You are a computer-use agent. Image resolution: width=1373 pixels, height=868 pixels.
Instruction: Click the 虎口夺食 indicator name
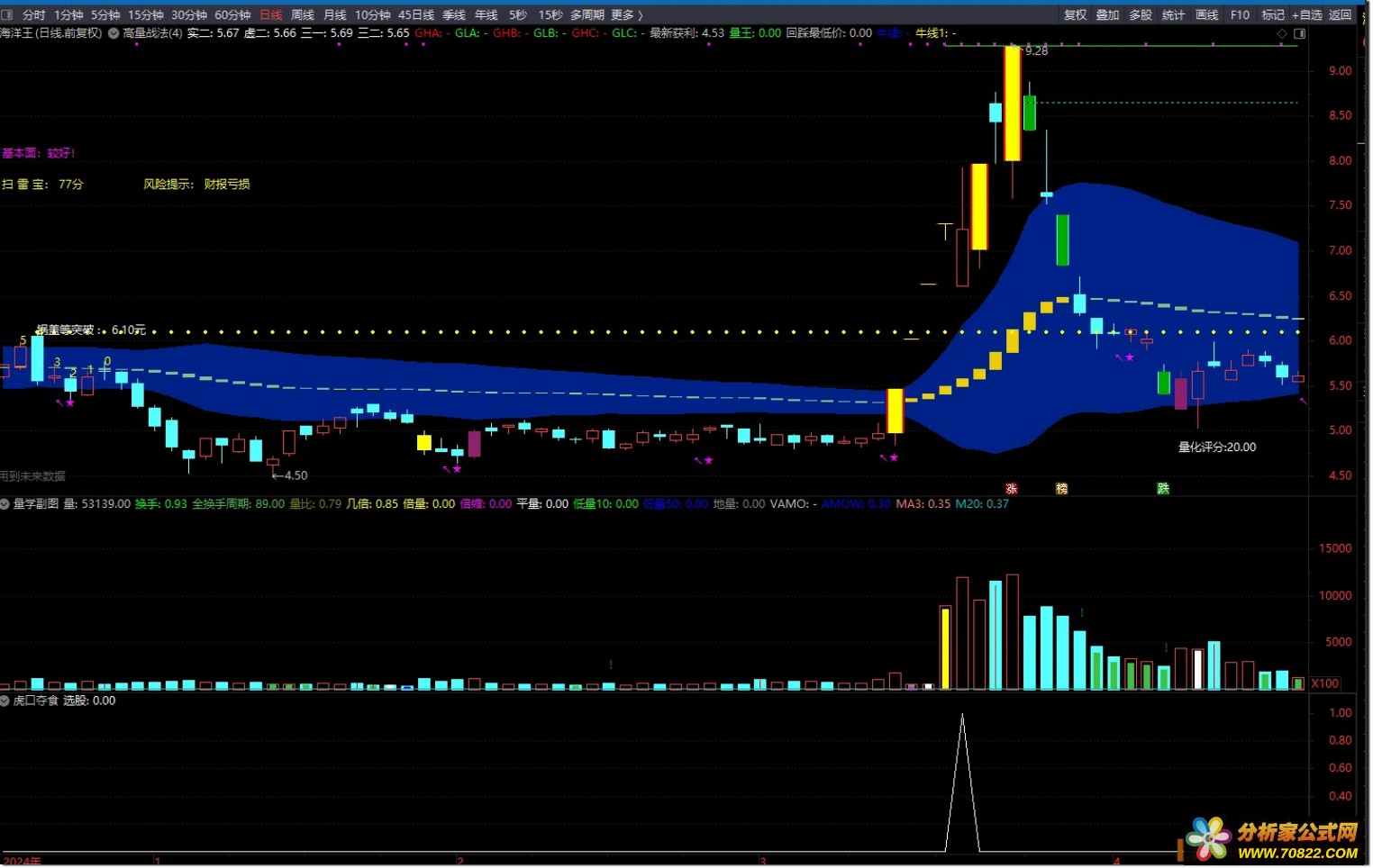(36, 701)
